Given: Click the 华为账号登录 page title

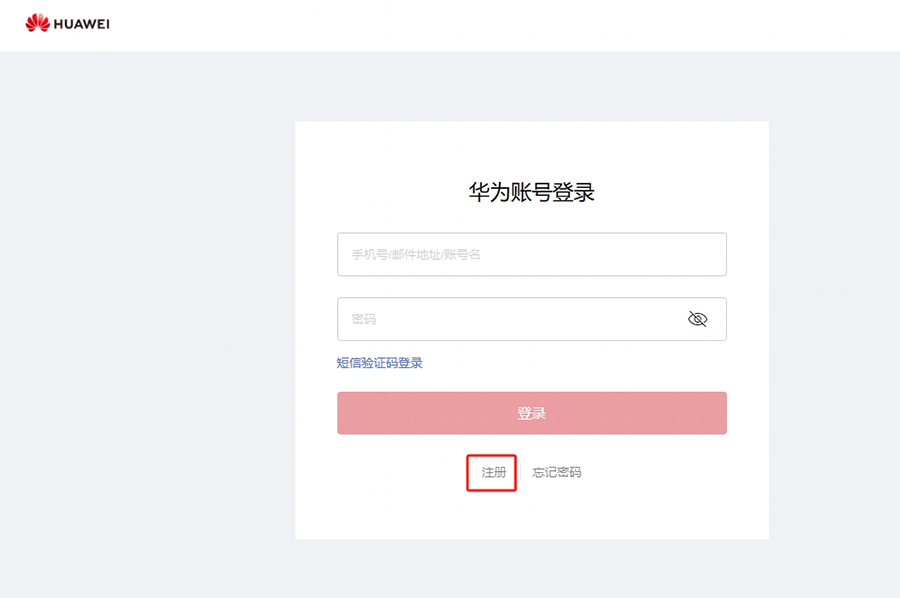Looking at the screenshot, I should click(531, 192).
